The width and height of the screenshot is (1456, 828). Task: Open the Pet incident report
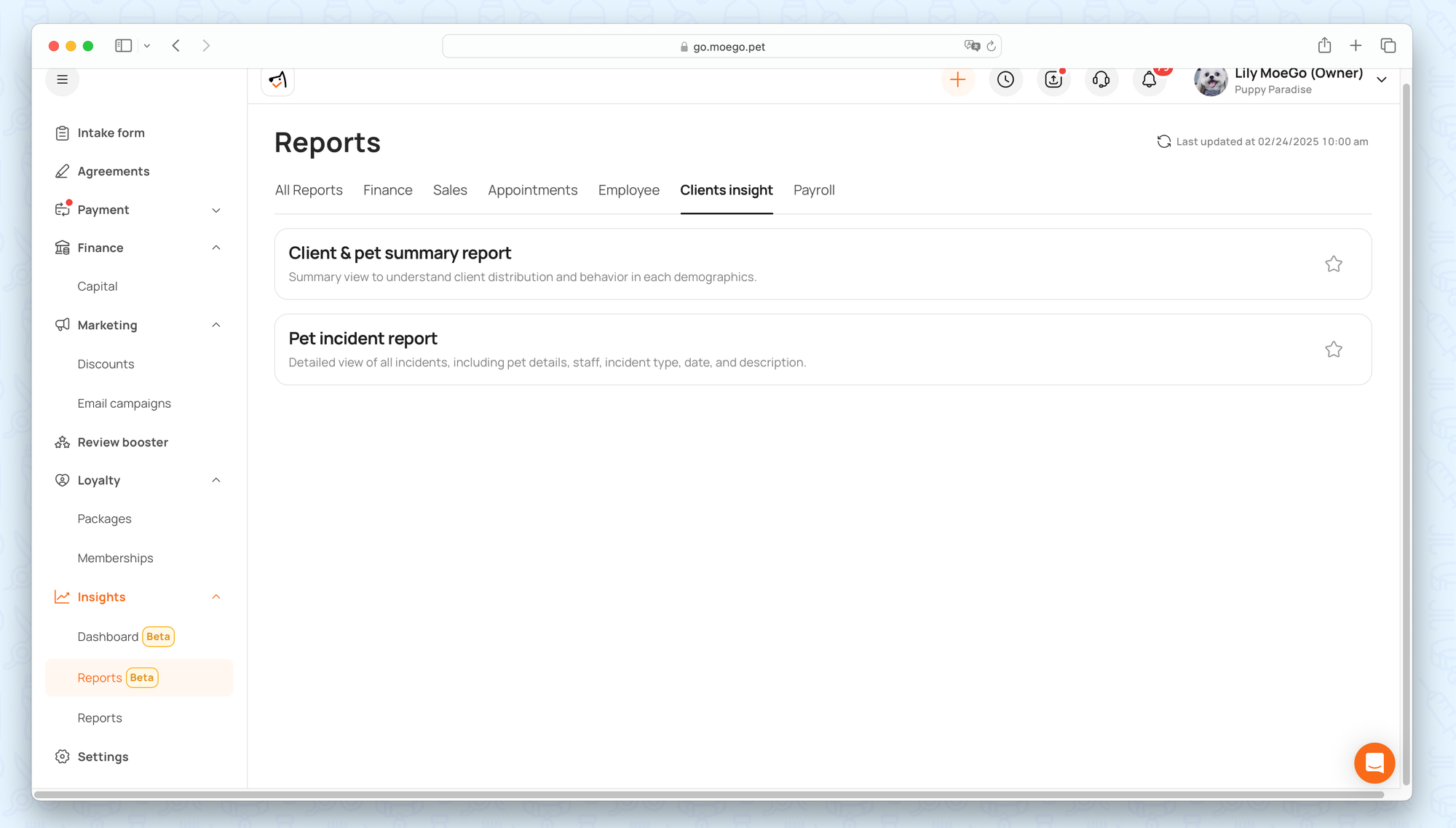pyautogui.click(x=363, y=339)
